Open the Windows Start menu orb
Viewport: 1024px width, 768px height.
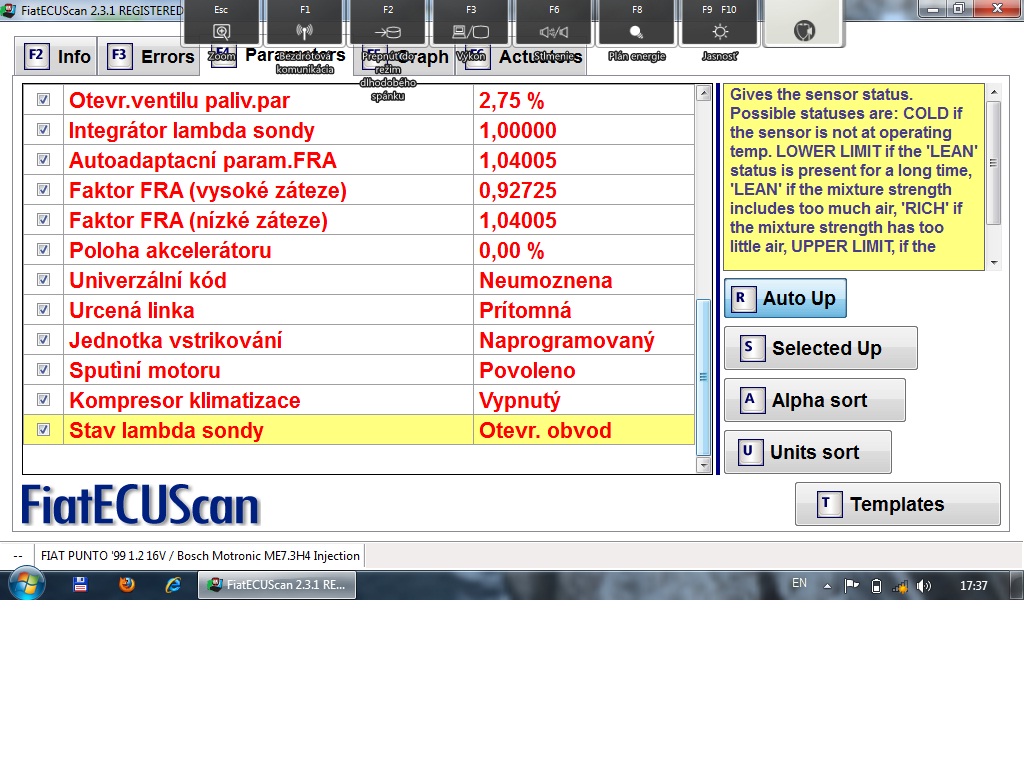[x=25, y=584]
